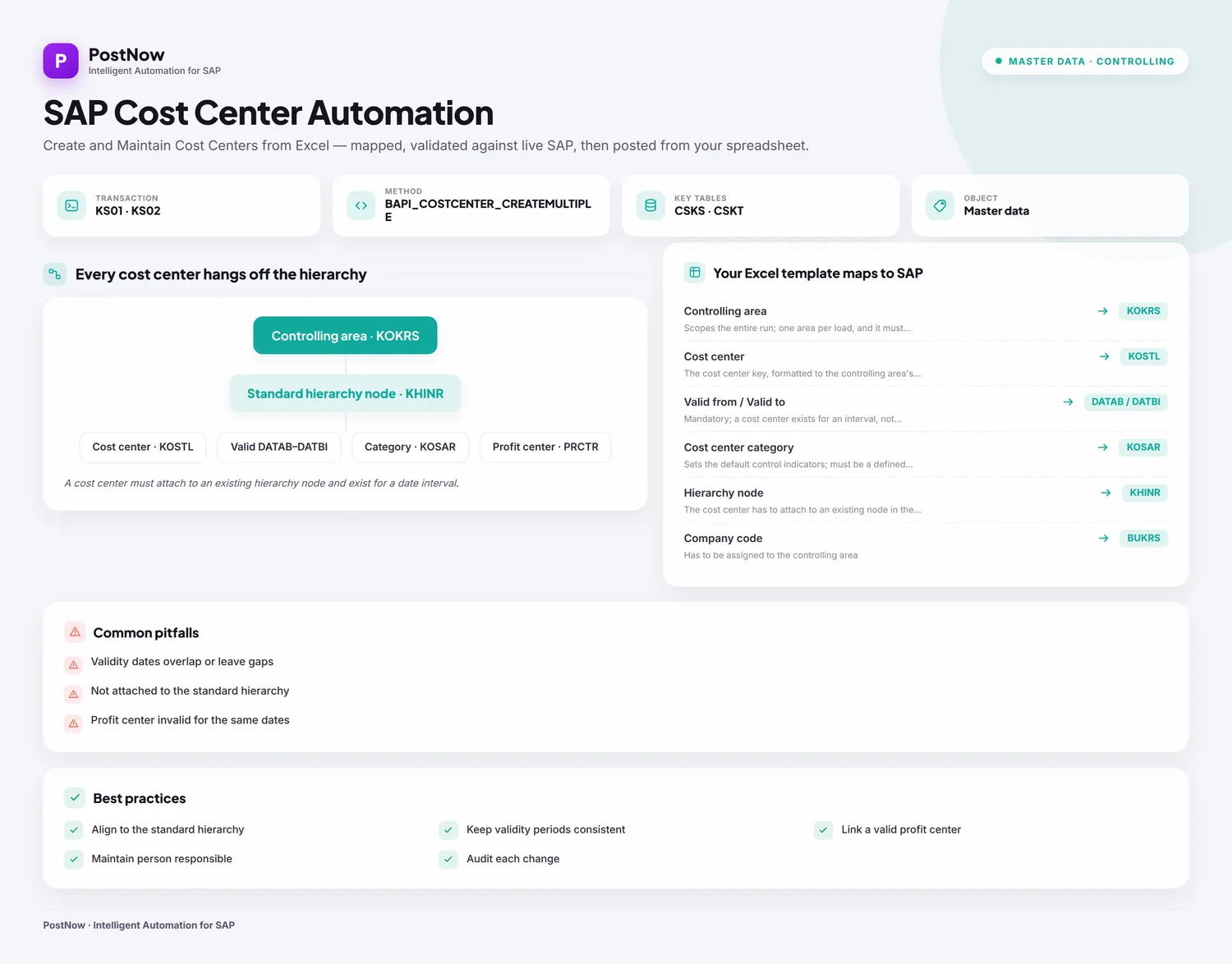Image resolution: width=1232 pixels, height=964 pixels.
Task: Click check icon for 'Maintain person responsible'
Action: tap(74, 860)
